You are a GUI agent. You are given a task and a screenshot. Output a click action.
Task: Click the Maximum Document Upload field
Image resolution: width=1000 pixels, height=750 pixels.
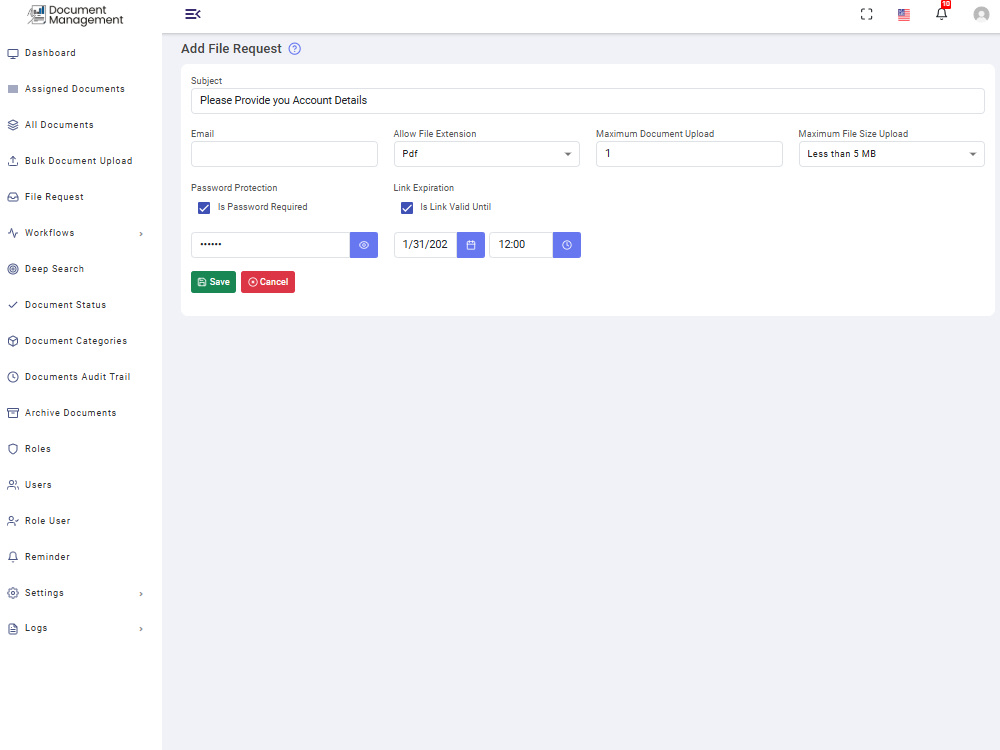(689, 154)
